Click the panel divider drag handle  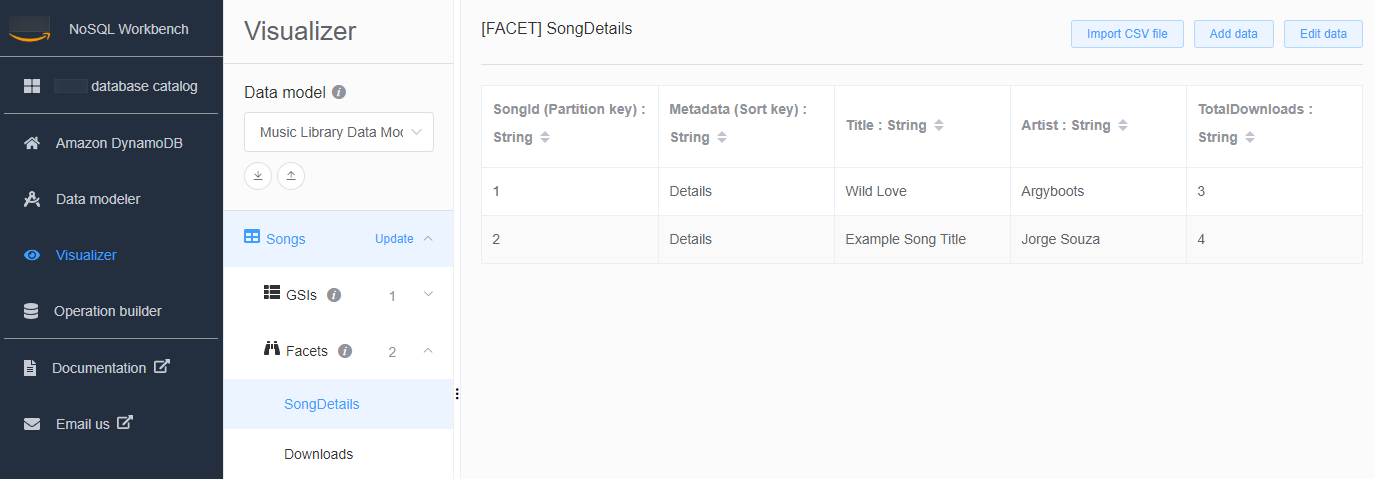[457, 394]
